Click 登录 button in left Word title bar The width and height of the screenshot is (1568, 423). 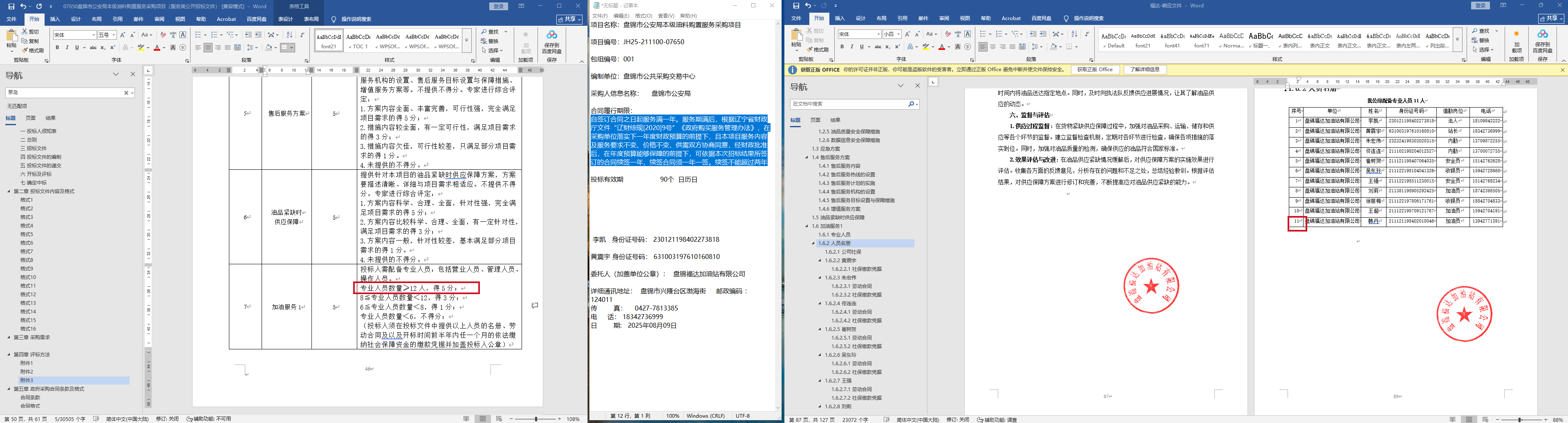coord(499,6)
